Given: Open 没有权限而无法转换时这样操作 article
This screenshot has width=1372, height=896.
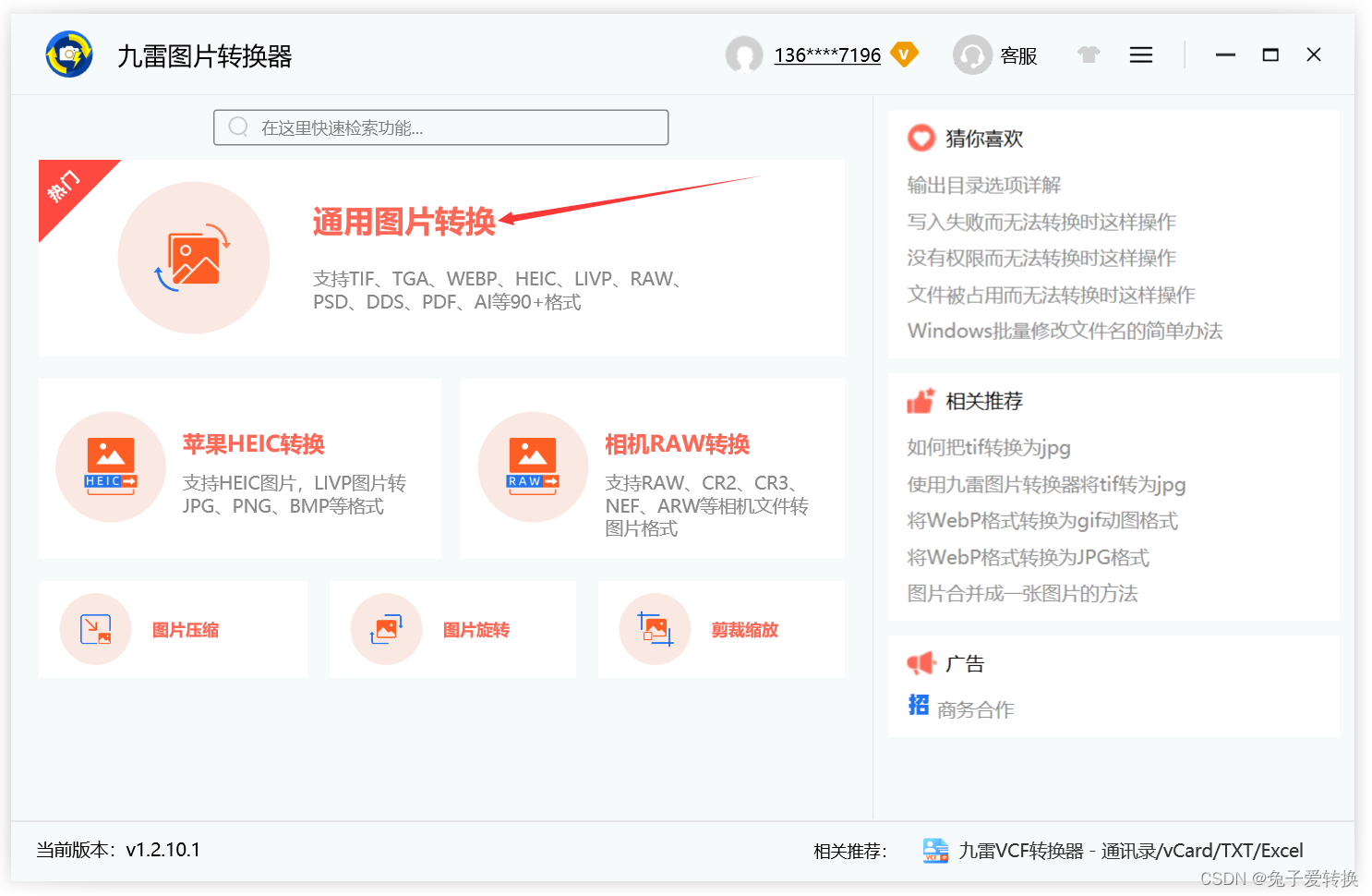Looking at the screenshot, I should pyautogui.click(x=1041, y=258).
